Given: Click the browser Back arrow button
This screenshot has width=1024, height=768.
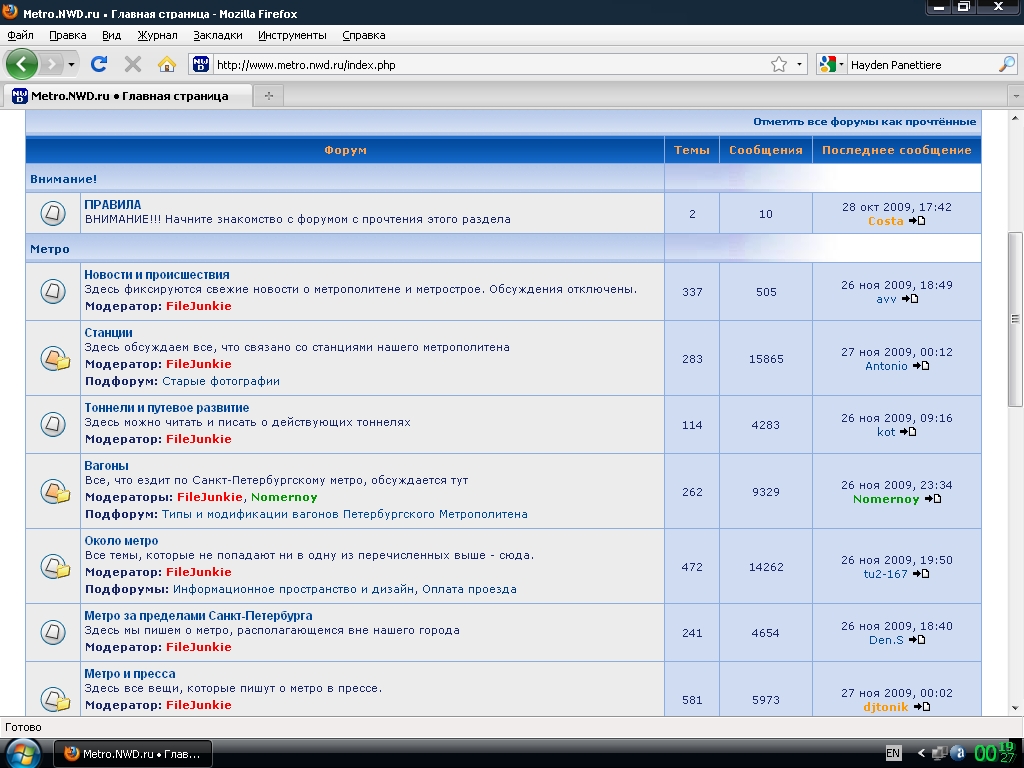Looking at the screenshot, I should click(22, 64).
